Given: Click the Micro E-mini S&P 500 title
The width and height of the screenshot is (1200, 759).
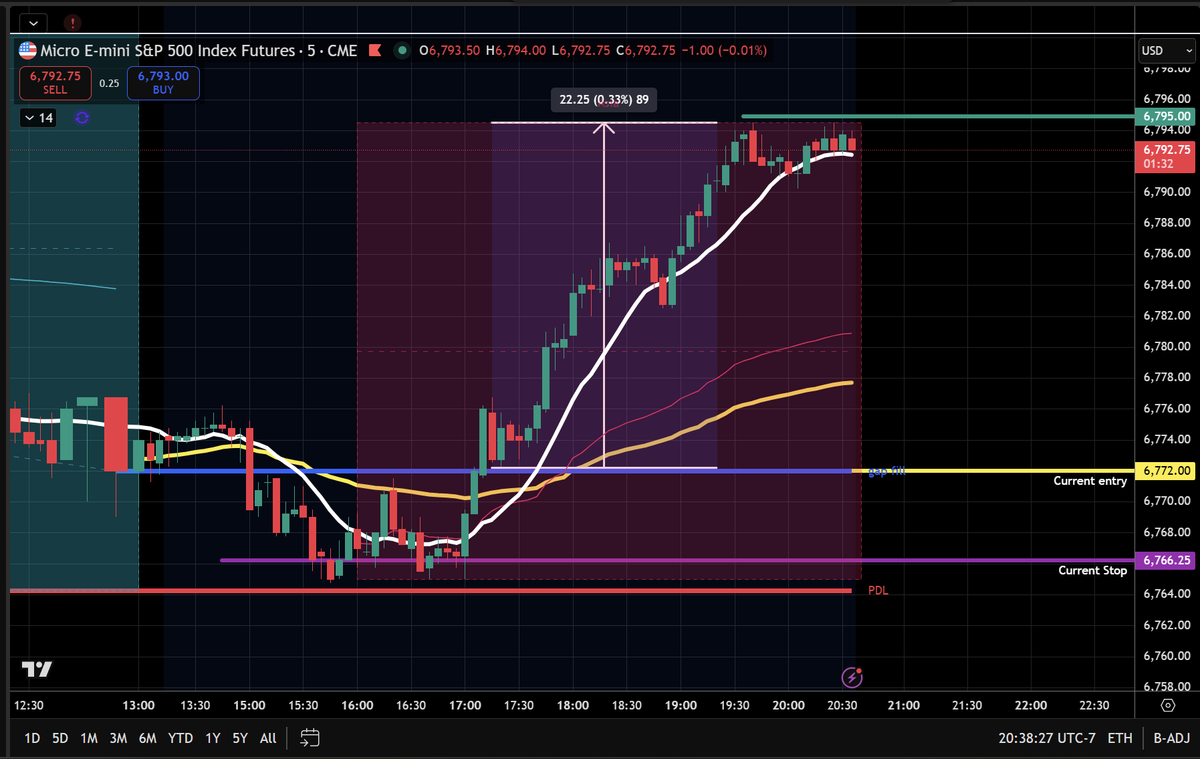Looking at the screenshot, I should point(168,50).
